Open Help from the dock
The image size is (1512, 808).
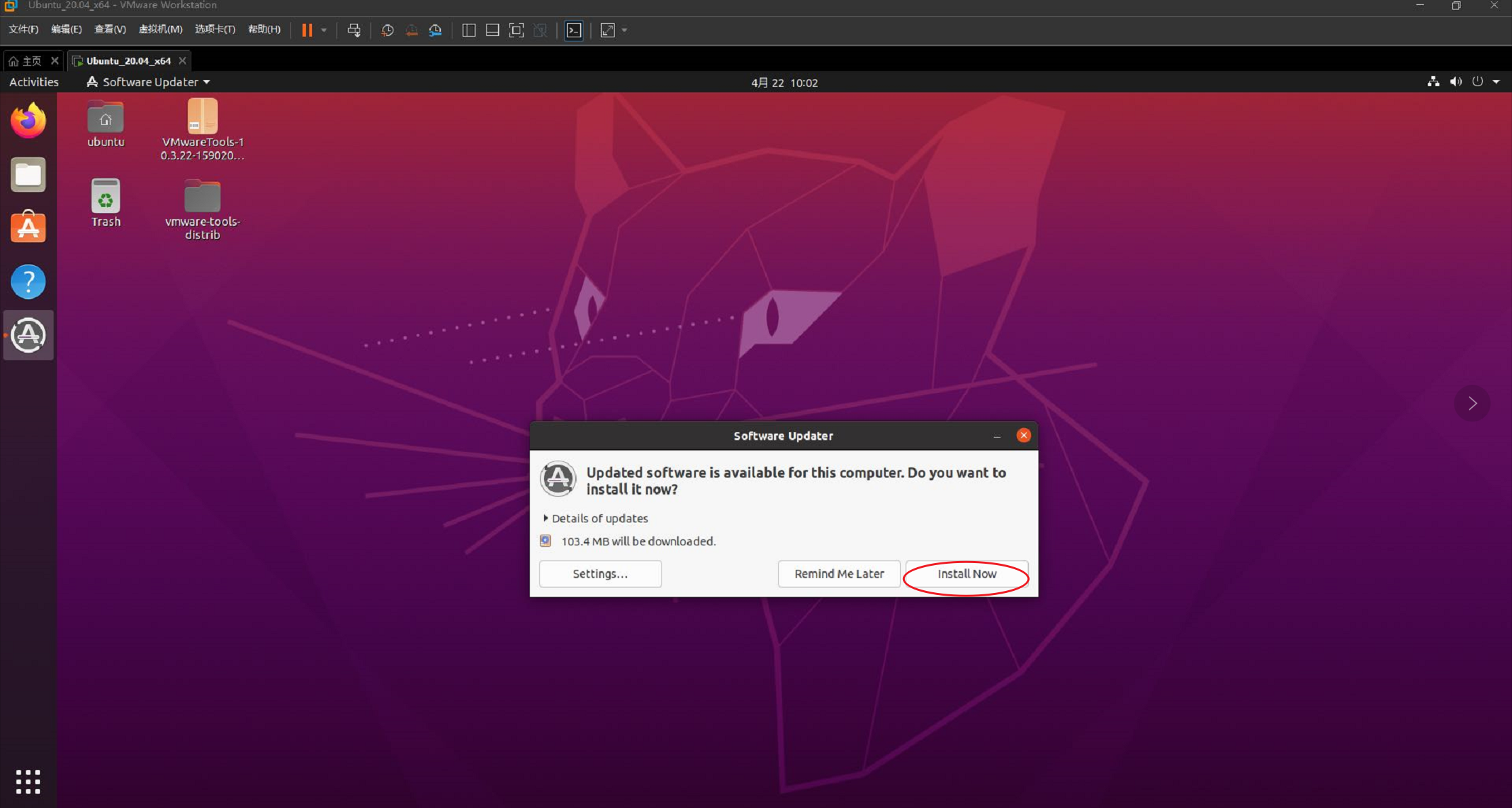point(28,281)
